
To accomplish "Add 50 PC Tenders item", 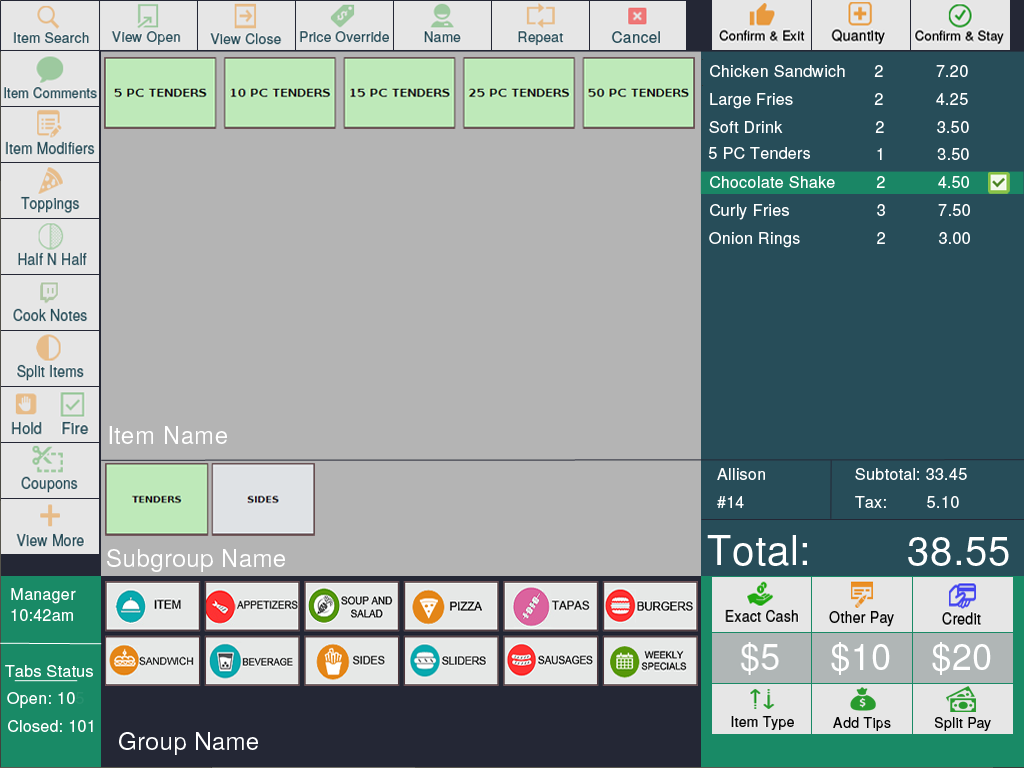I will 638,93.
